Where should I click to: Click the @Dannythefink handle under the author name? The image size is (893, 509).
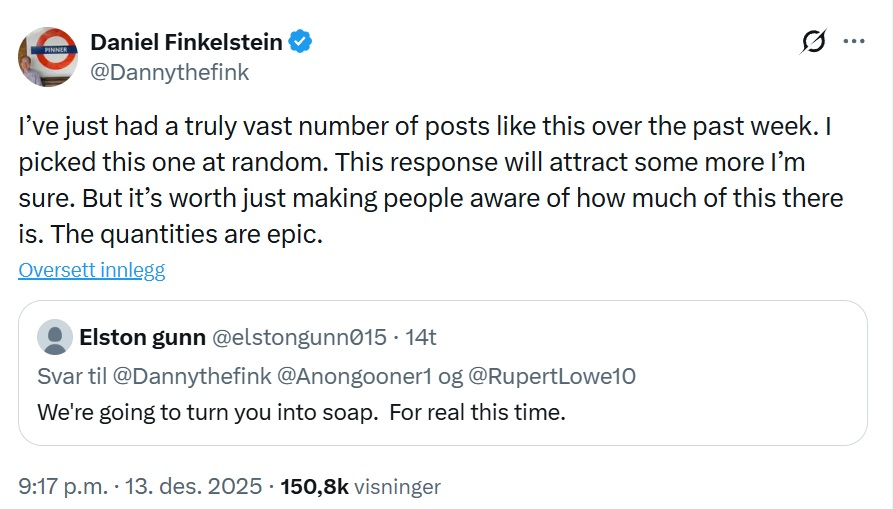[169, 72]
